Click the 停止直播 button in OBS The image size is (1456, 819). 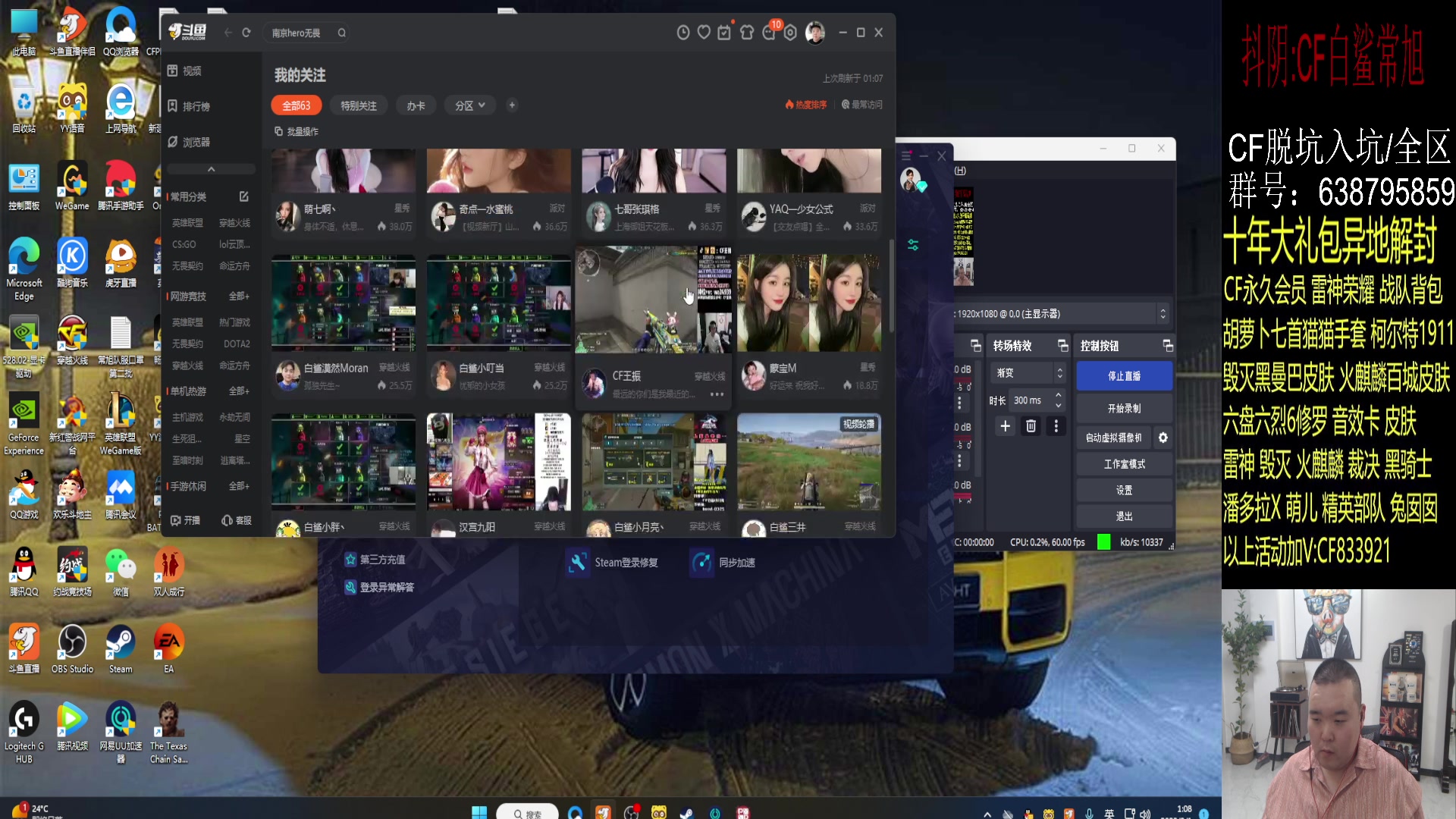[1123, 376]
